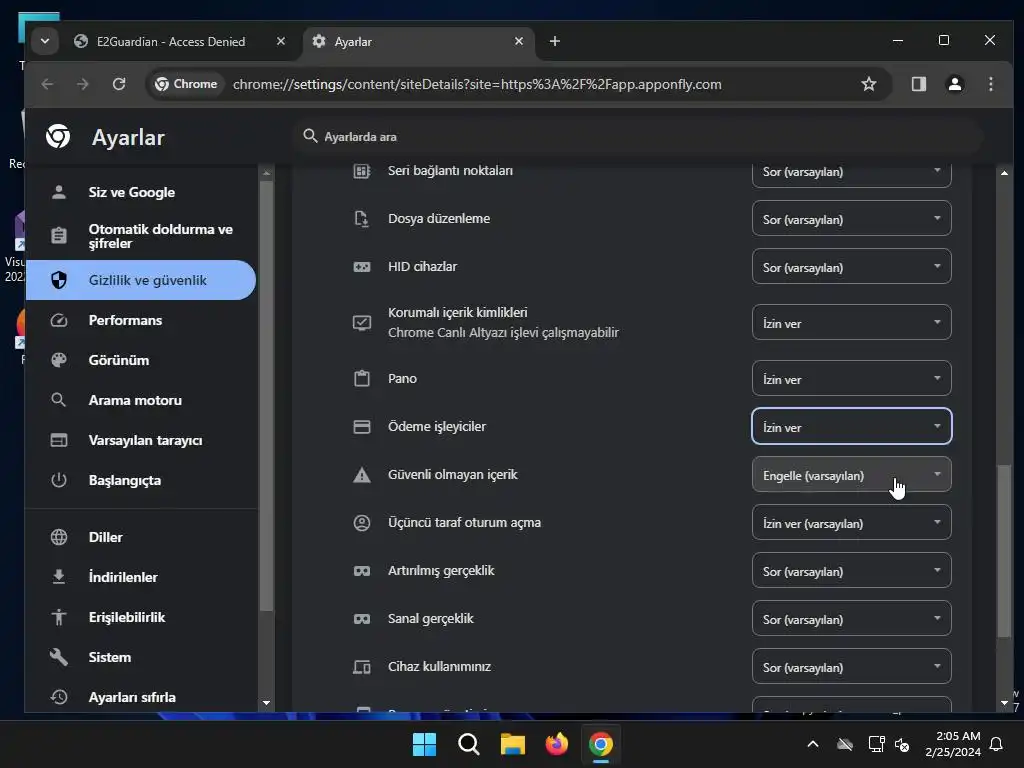Viewport: 1024px width, 768px height.
Task: Bookmark this page with the star icon
Action: (869, 84)
